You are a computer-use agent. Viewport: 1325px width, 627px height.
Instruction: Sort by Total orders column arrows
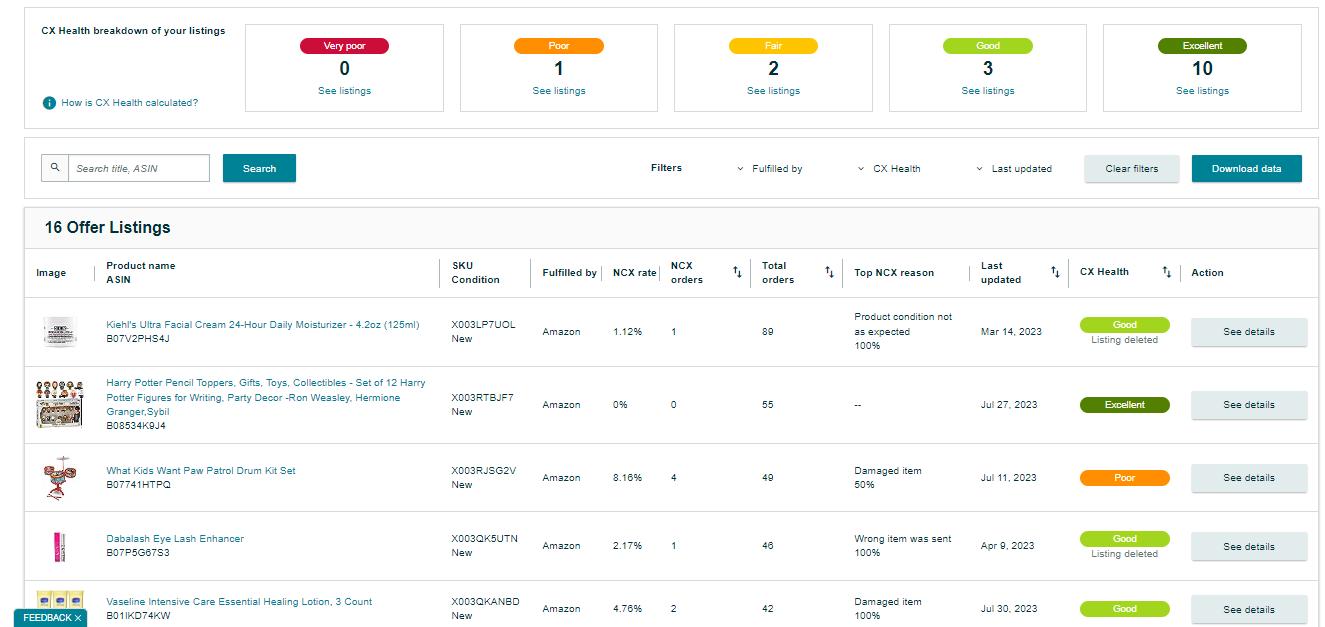[829, 272]
